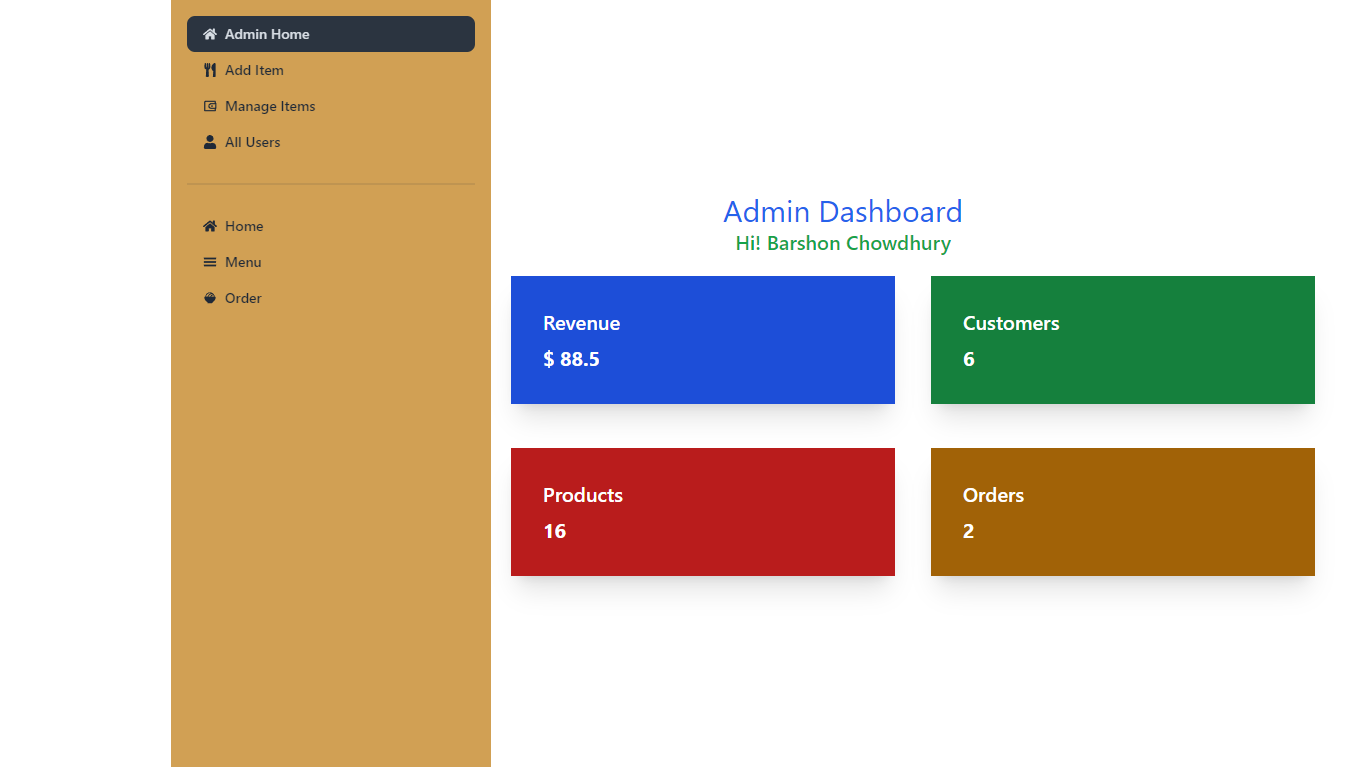The height and width of the screenshot is (767, 1366).
Task: Click the person icon for All Users
Action: point(210,142)
